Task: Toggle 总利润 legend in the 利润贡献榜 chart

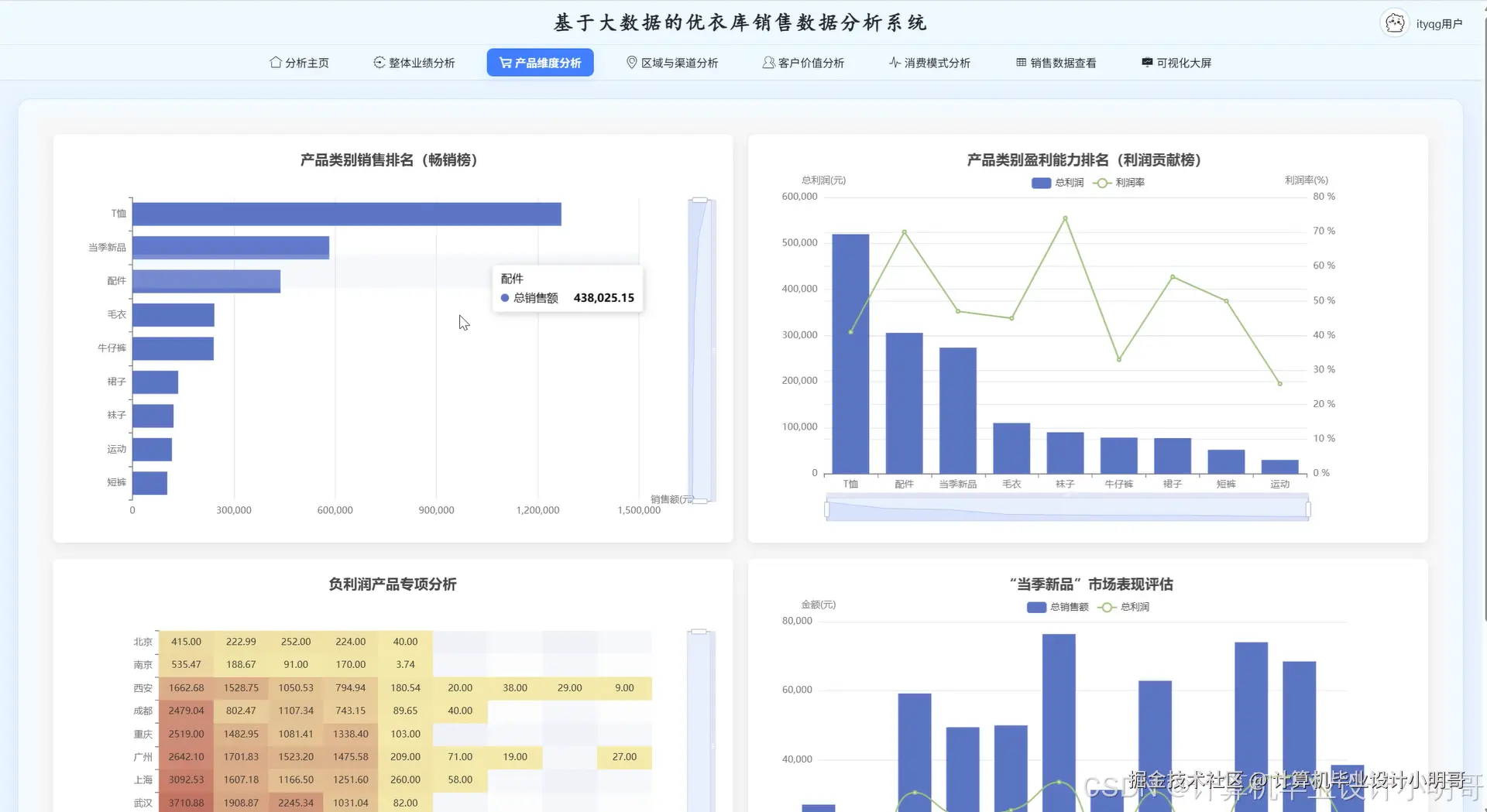Action: click(1058, 183)
